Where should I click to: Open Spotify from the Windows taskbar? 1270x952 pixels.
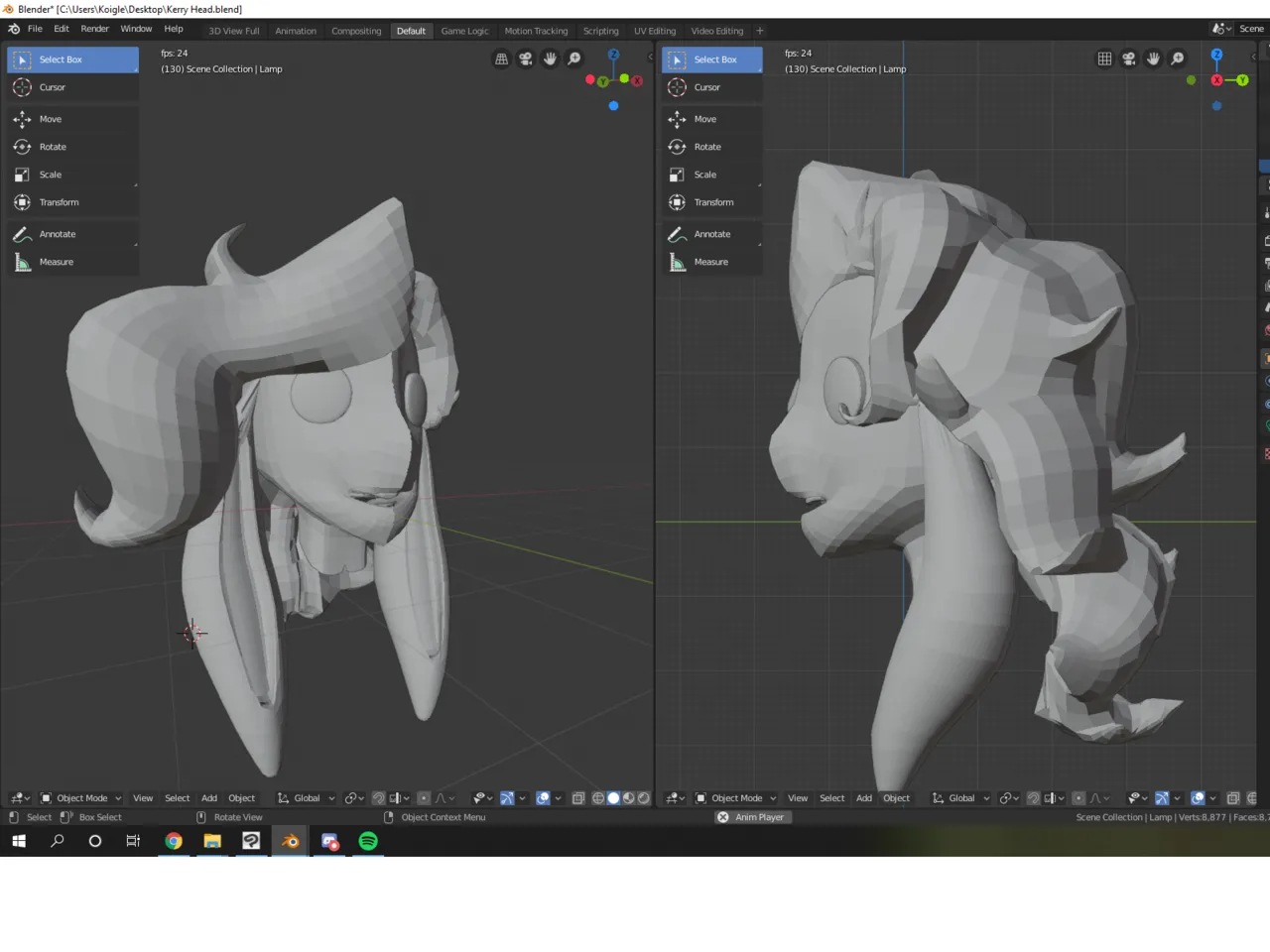(x=368, y=841)
